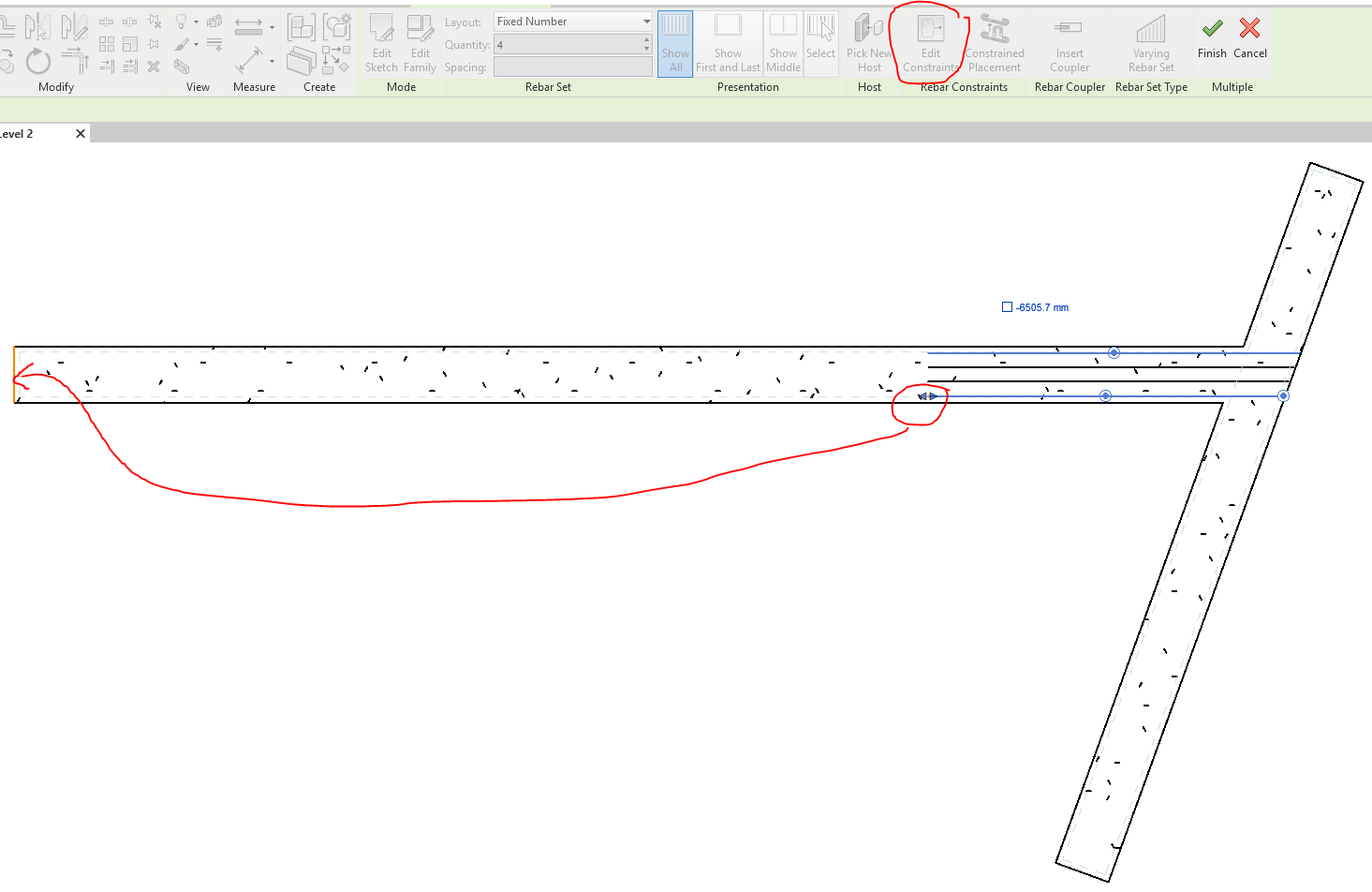The width and height of the screenshot is (1372, 892).
Task: Click the Constrained Placement icon
Action: tap(995, 44)
